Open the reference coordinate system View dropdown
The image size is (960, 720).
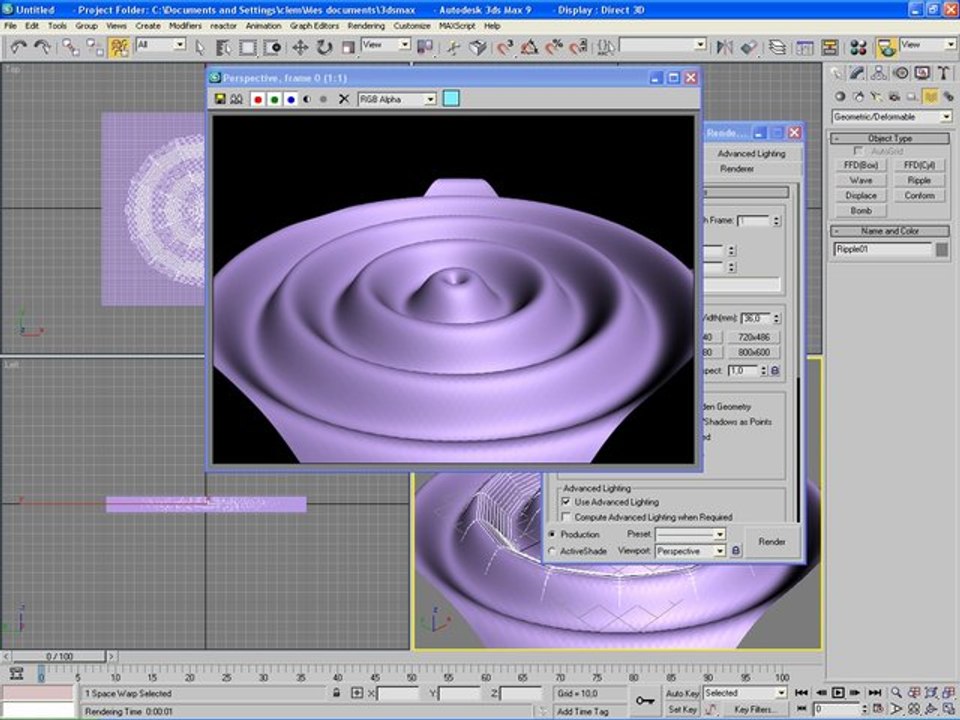coord(386,45)
